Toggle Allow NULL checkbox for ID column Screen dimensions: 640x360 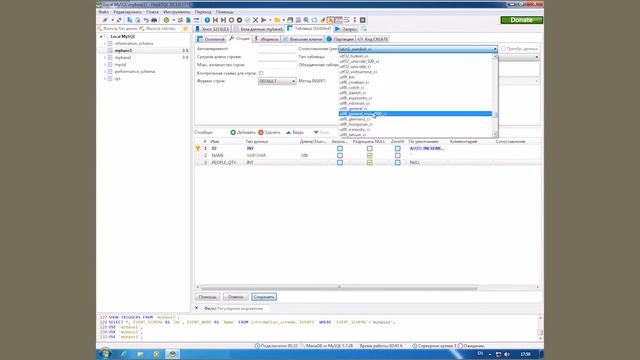coord(369,149)
